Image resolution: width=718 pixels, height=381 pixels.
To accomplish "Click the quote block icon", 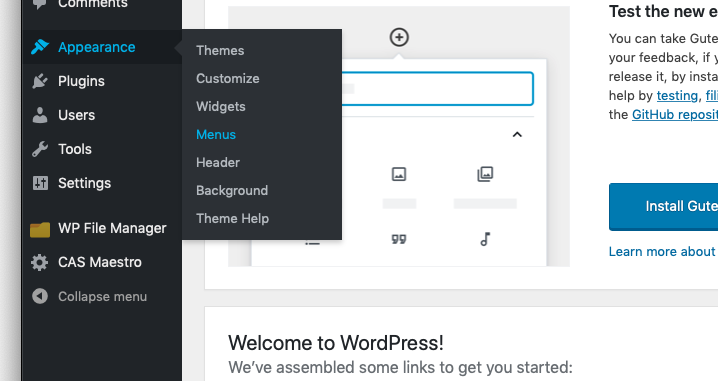I will [x=399, y=239].
